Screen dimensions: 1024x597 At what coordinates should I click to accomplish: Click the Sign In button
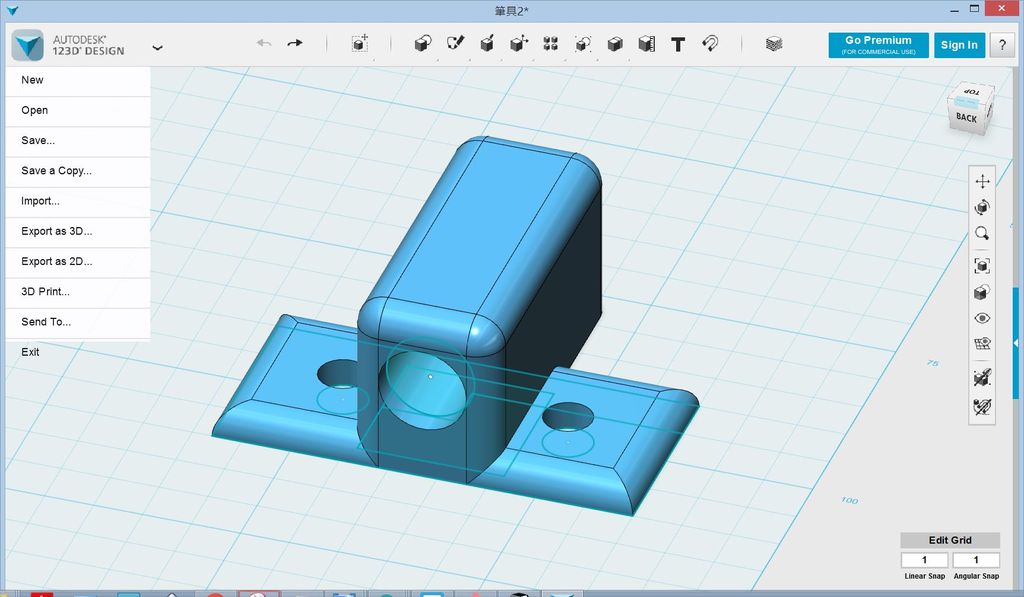(959, 45)
